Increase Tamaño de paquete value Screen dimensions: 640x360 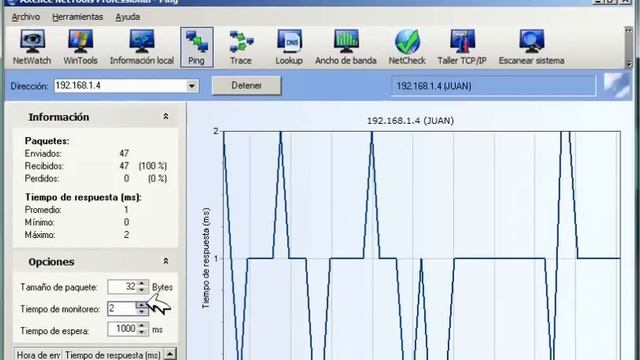(x=142, y=283)
